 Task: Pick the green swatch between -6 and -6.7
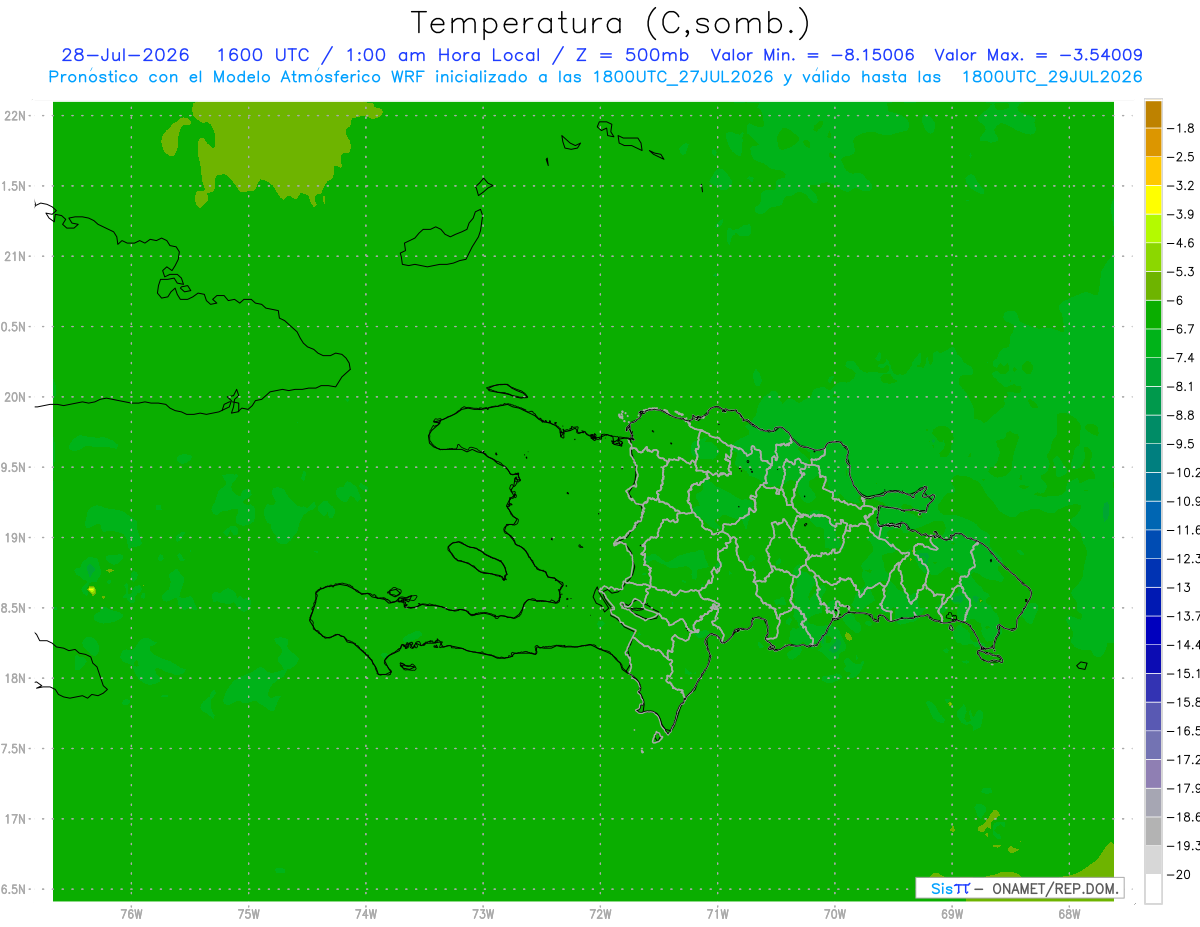pos(1153,315)
